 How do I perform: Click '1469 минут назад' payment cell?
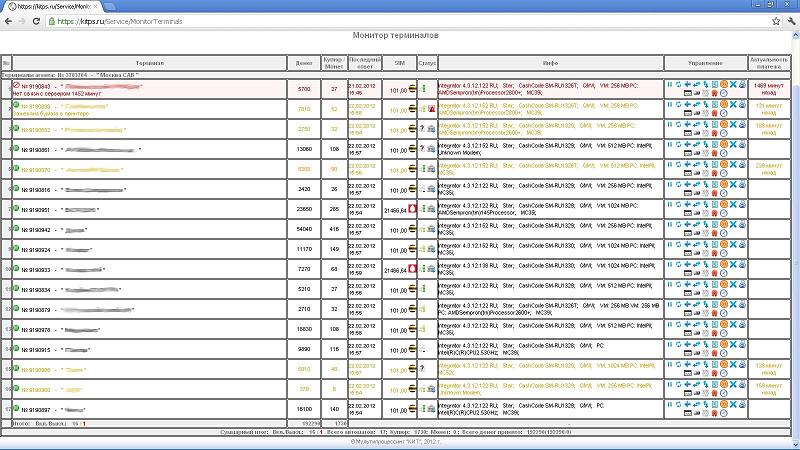(768, 89)
